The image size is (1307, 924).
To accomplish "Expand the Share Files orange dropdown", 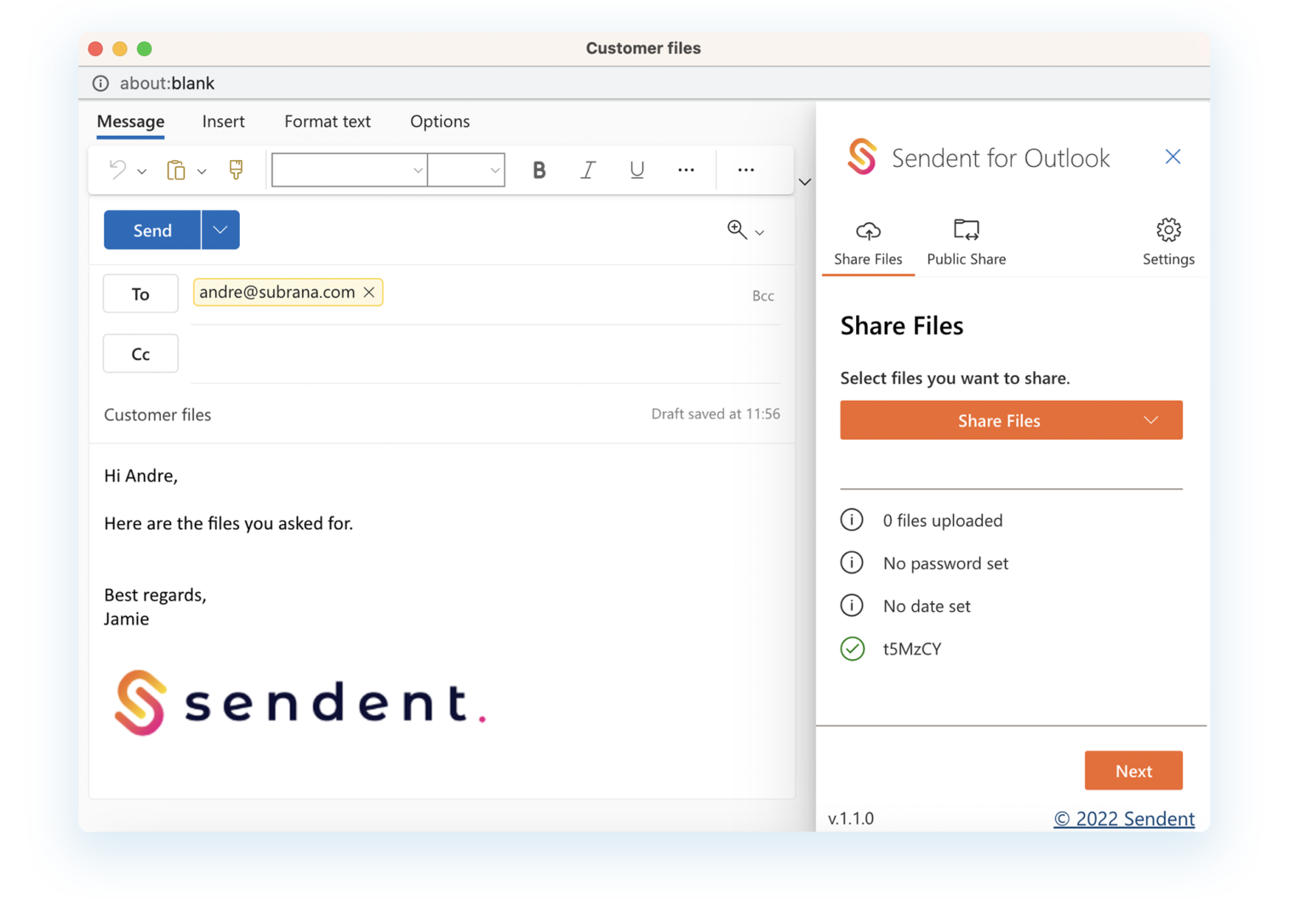I will point(1151,419).
